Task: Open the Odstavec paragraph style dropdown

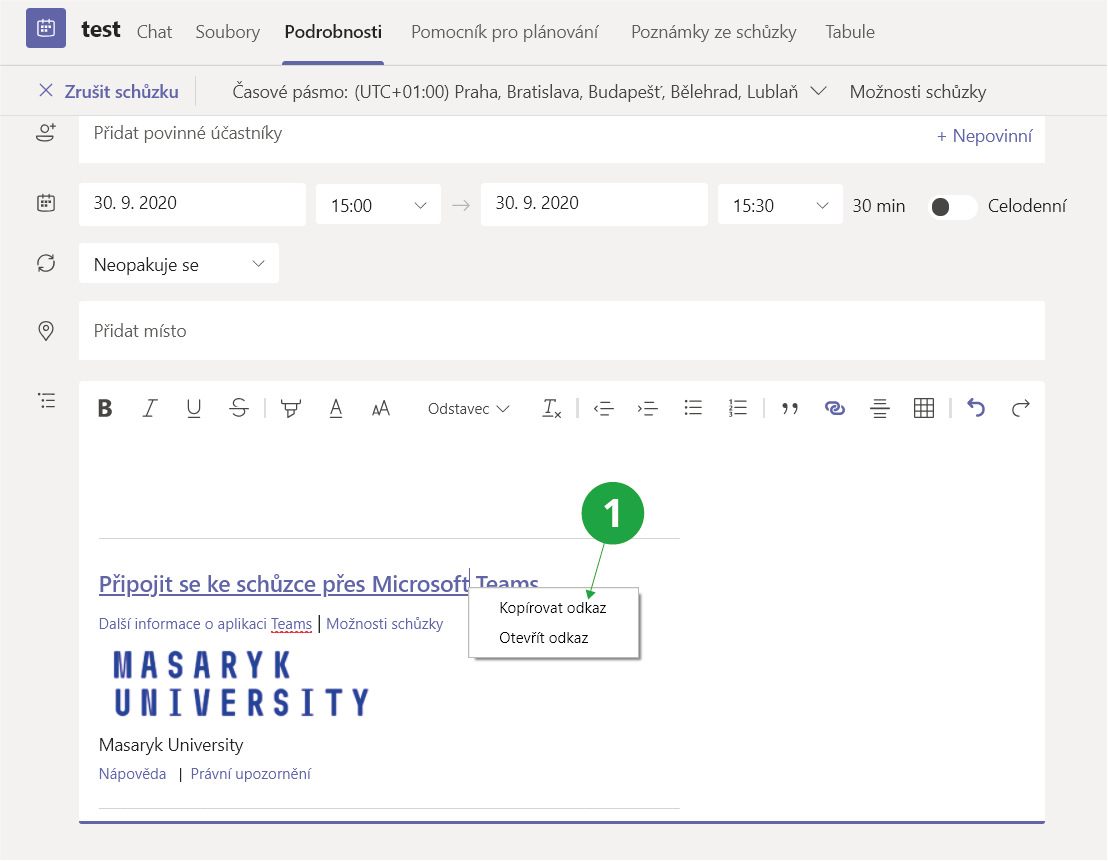Action: point(468,408)
